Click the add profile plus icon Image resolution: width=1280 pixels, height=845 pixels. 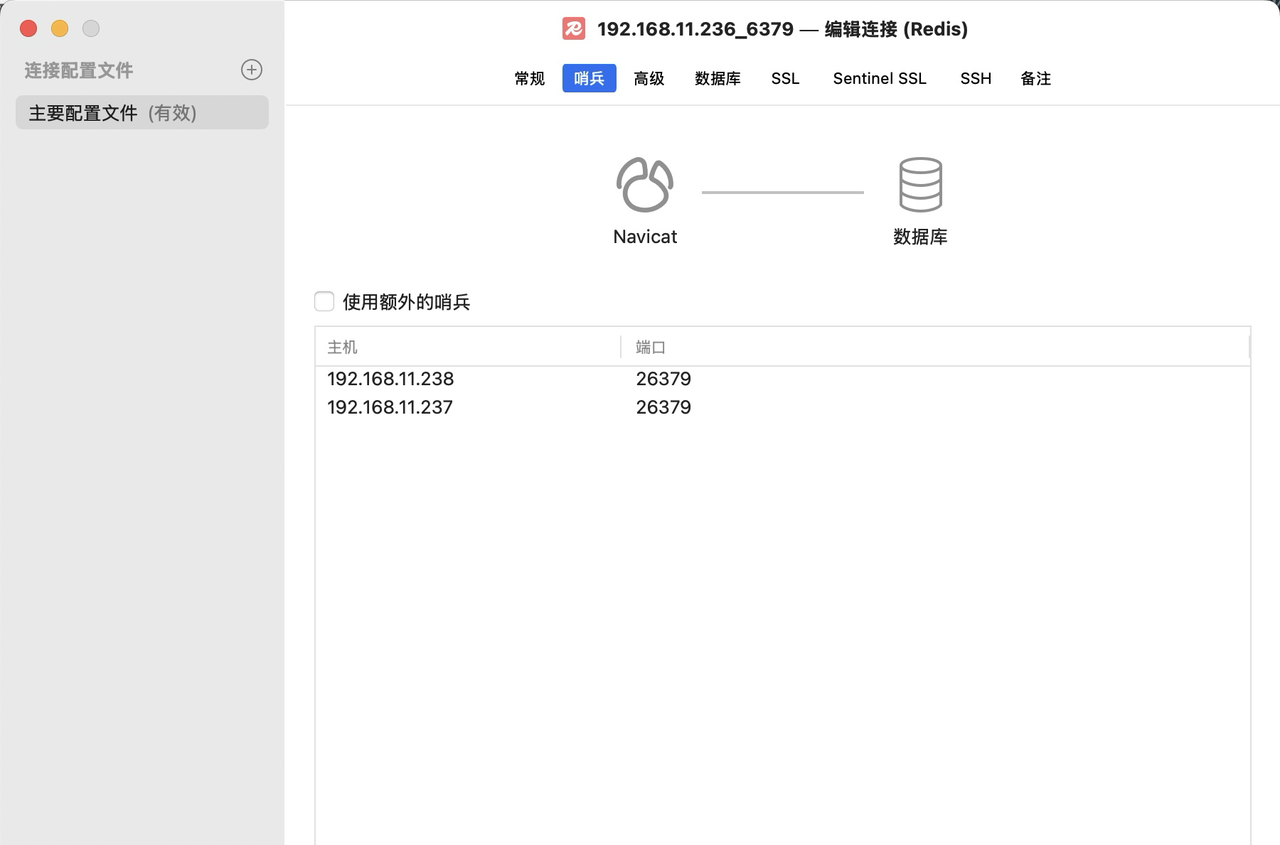(x=251, y=70)
